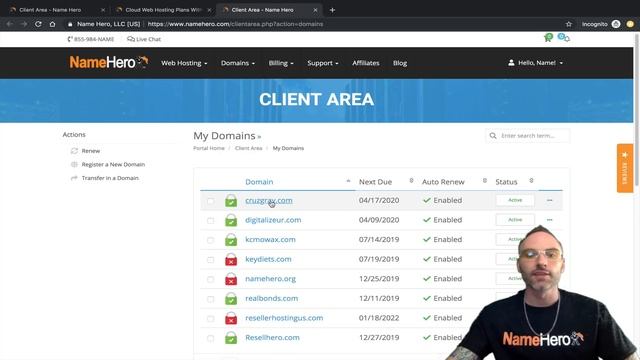Sort table by Next Due column
The height and width of the screenshot is (360, 640).
tap(375, 182)
